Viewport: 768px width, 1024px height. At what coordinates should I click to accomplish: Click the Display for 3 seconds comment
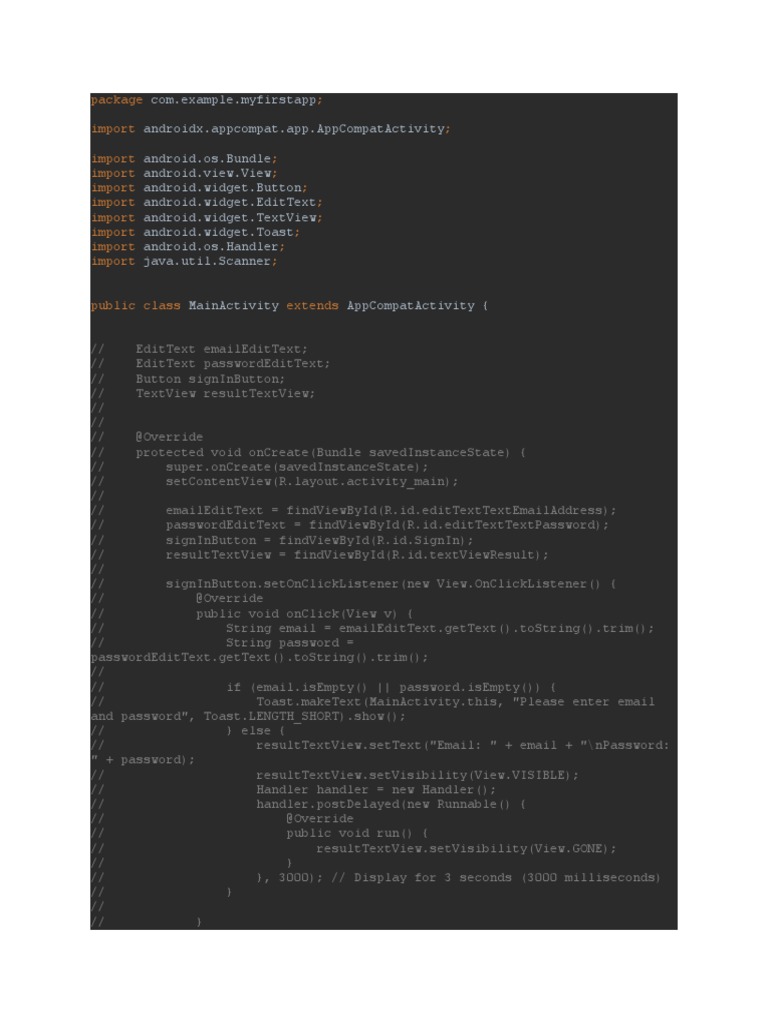[x=496, y=878]
